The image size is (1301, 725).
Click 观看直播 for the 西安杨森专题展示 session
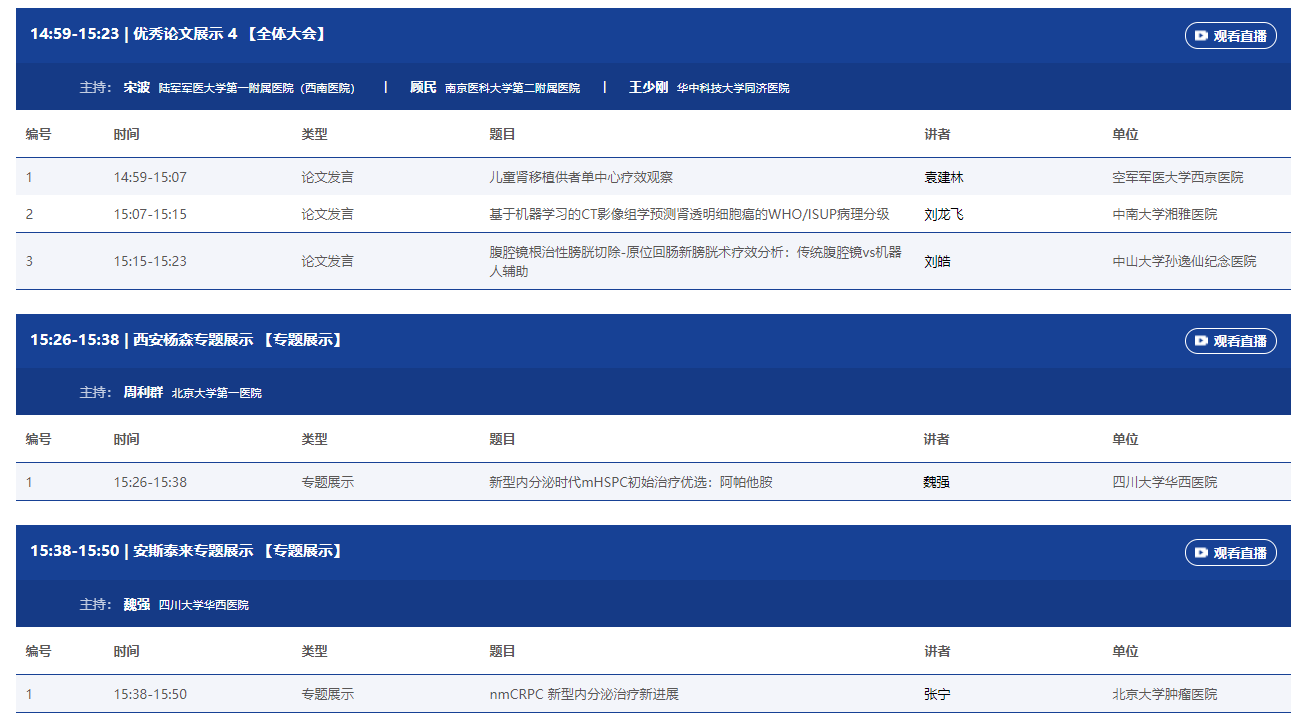click(1230, 341)
